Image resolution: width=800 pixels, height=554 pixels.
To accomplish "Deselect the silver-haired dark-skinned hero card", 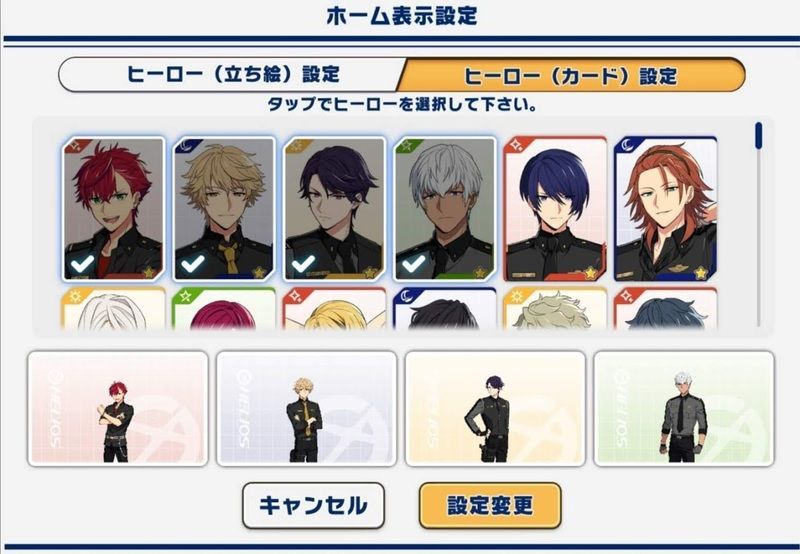I will [x=445, y=209].
